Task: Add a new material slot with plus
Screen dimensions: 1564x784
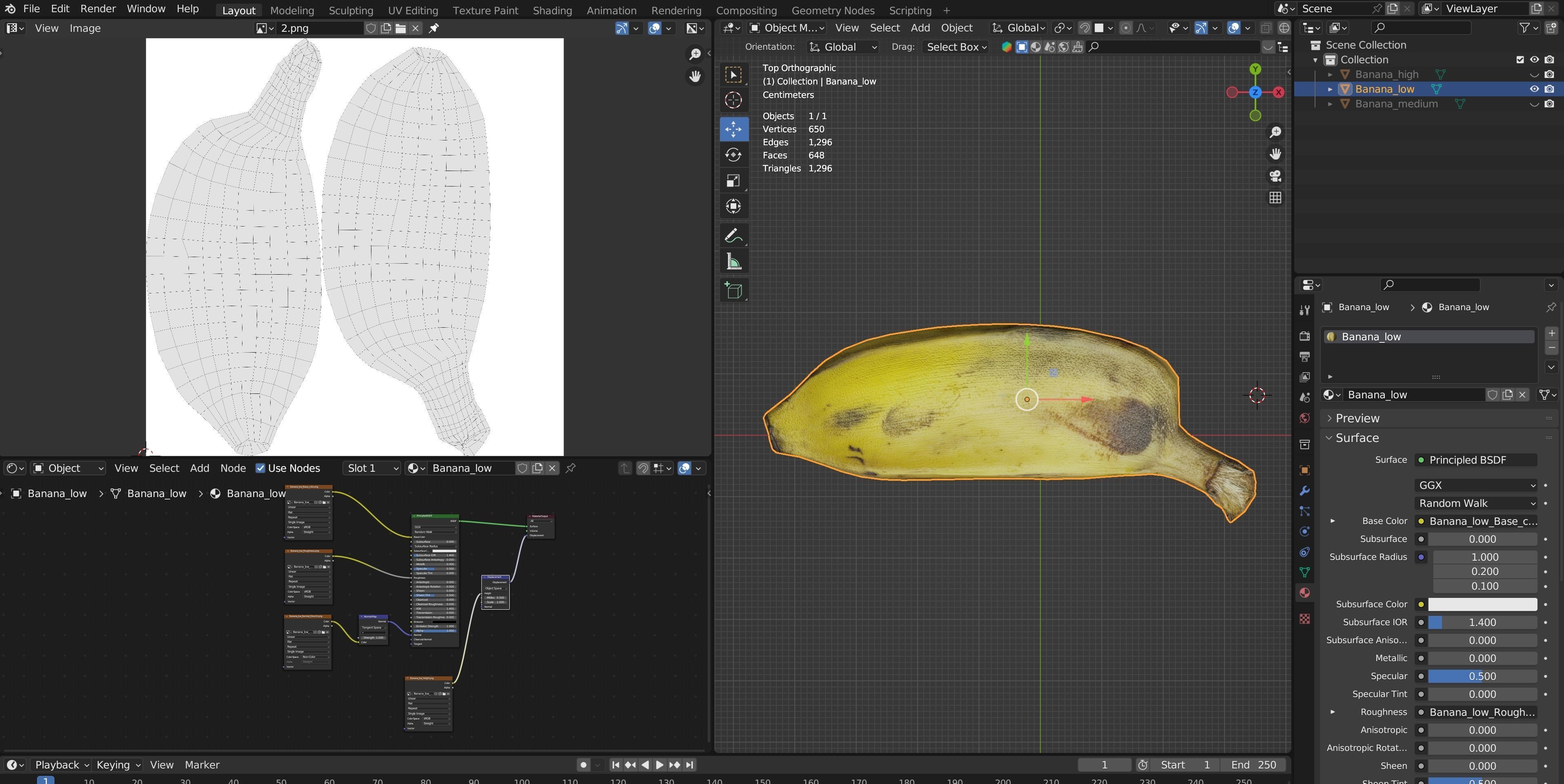Action: pyautogui.click(x=1551, y=333)
